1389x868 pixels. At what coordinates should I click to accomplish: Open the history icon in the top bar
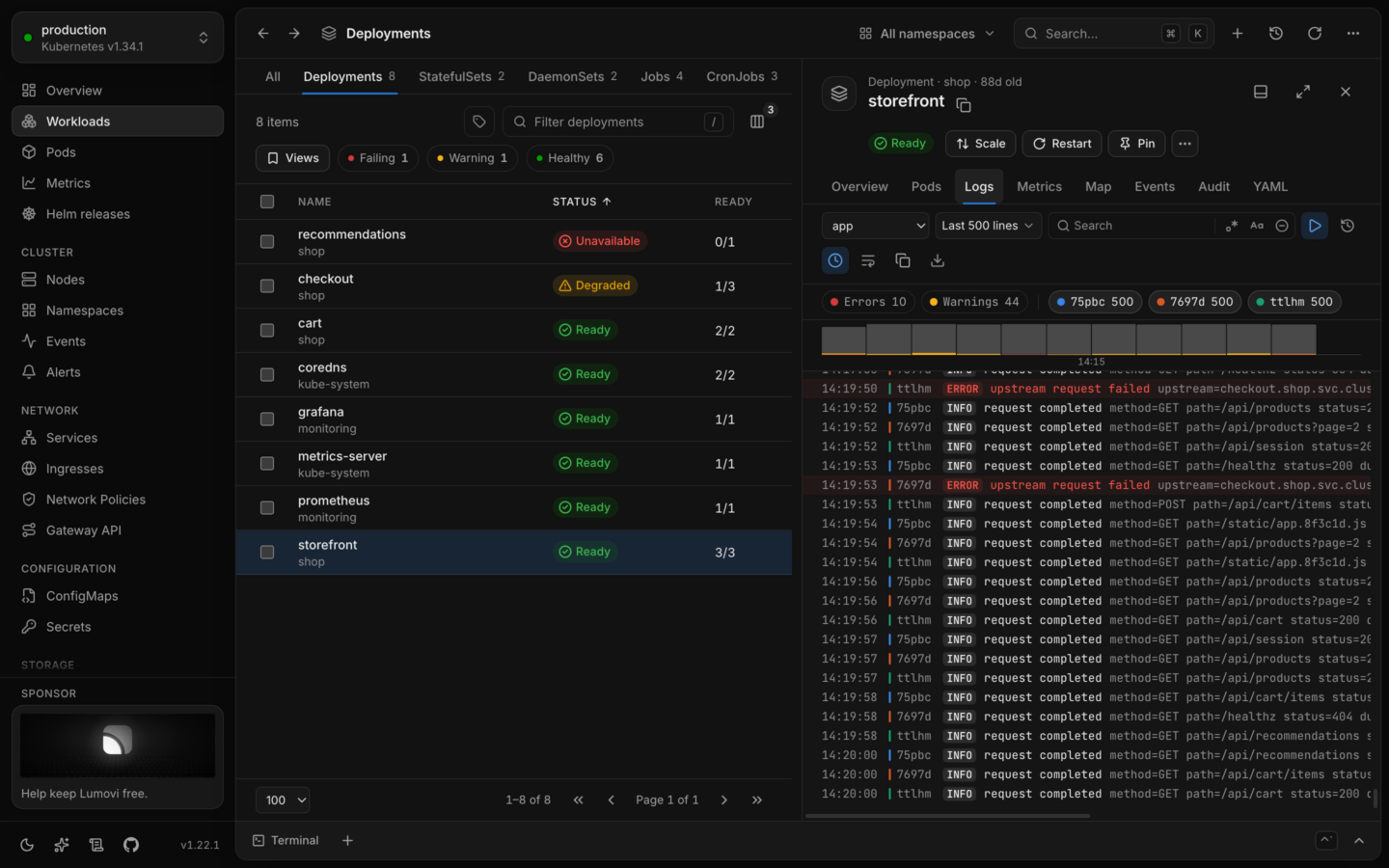[x=1276, y=34]
